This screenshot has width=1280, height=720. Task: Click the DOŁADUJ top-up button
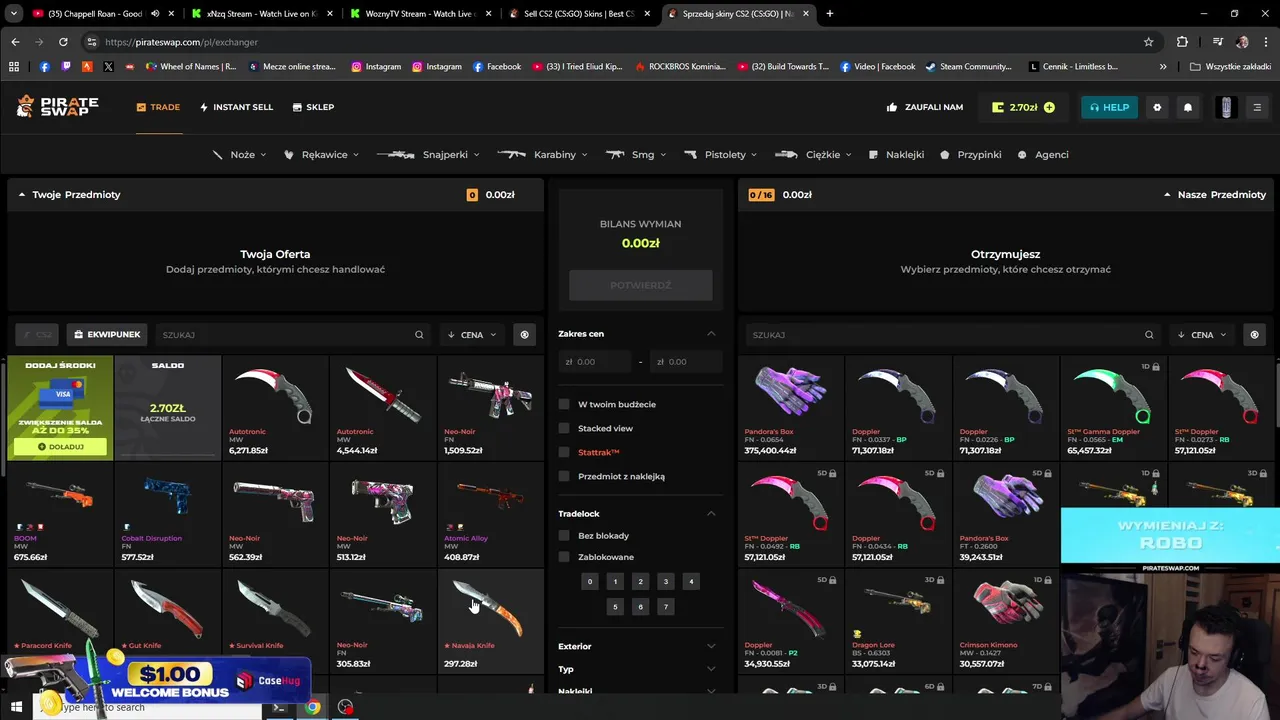[x=60, y=447]
